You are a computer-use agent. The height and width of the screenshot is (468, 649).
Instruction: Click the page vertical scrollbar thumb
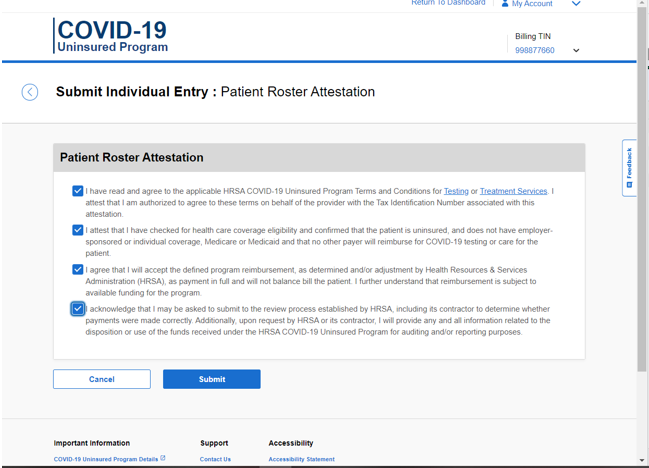click(642, 190)
